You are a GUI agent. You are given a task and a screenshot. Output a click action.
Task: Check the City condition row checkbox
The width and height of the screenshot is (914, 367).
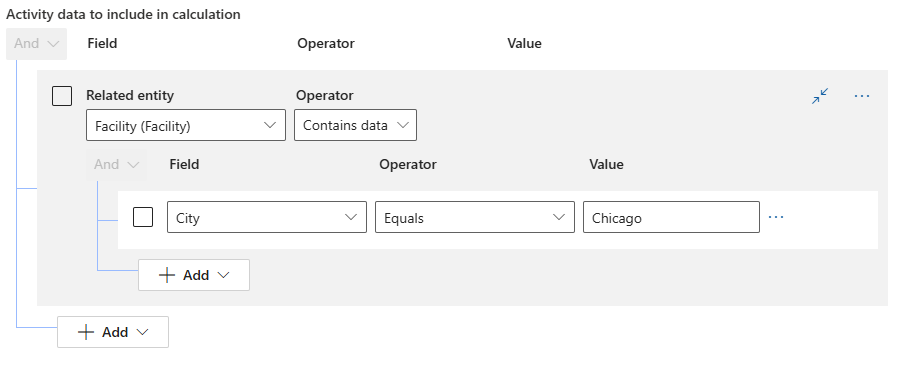tap(143, 217)
